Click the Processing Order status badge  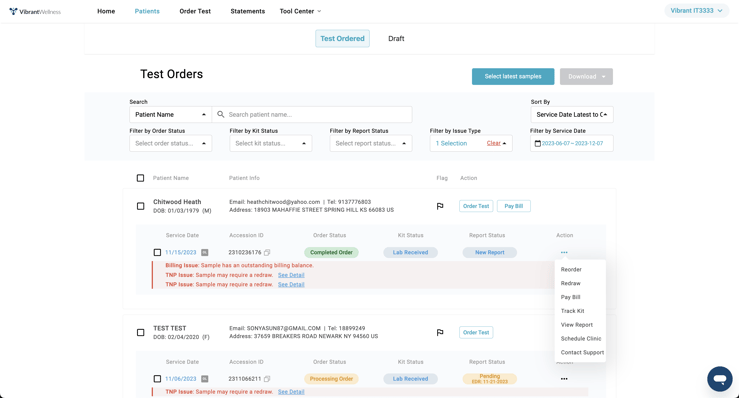[x=331, y=379]
